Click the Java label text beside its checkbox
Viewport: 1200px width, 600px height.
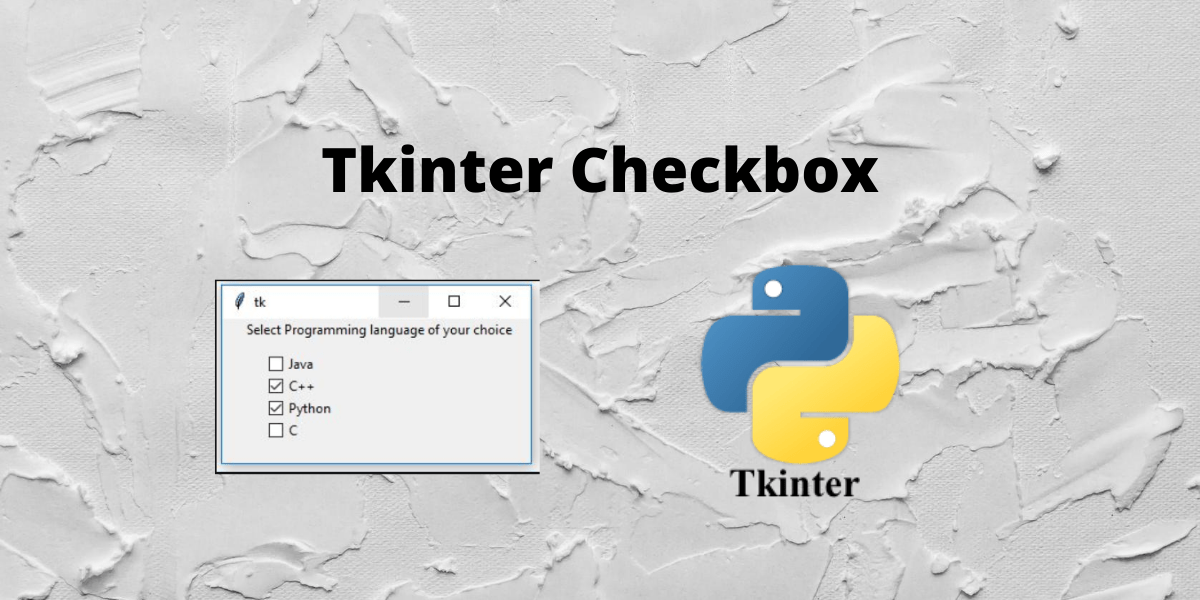[299, 364]
